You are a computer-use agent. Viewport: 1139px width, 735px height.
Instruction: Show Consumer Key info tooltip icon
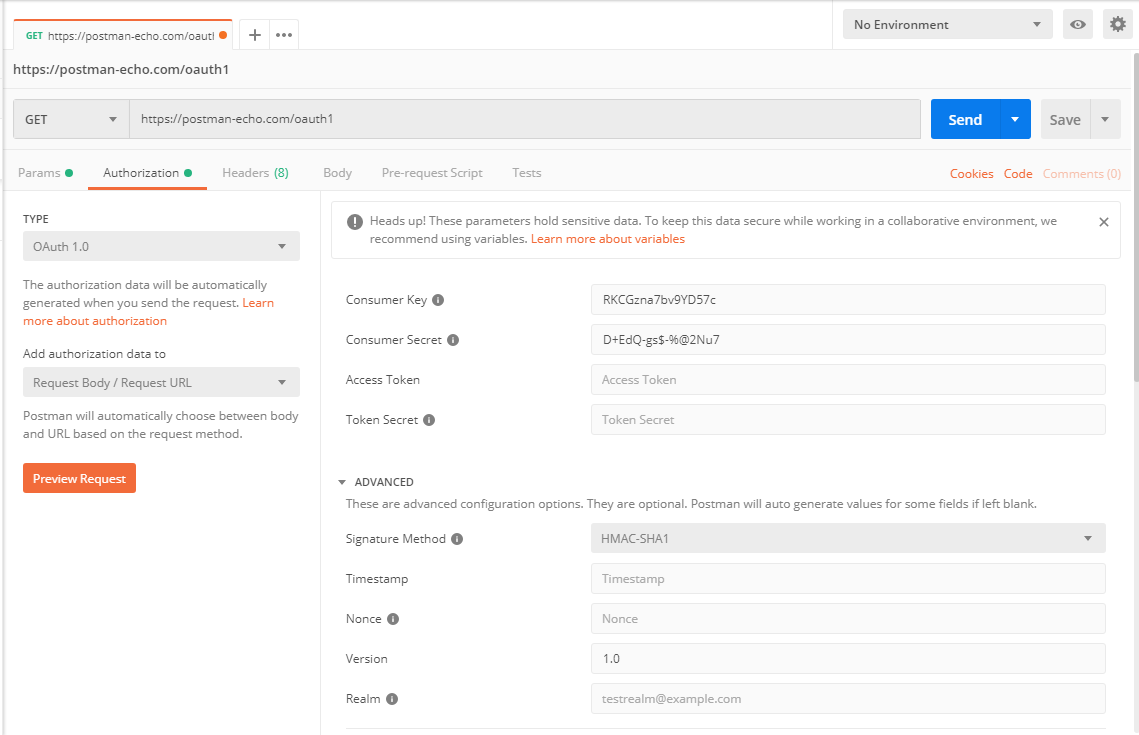click(438, 300)
